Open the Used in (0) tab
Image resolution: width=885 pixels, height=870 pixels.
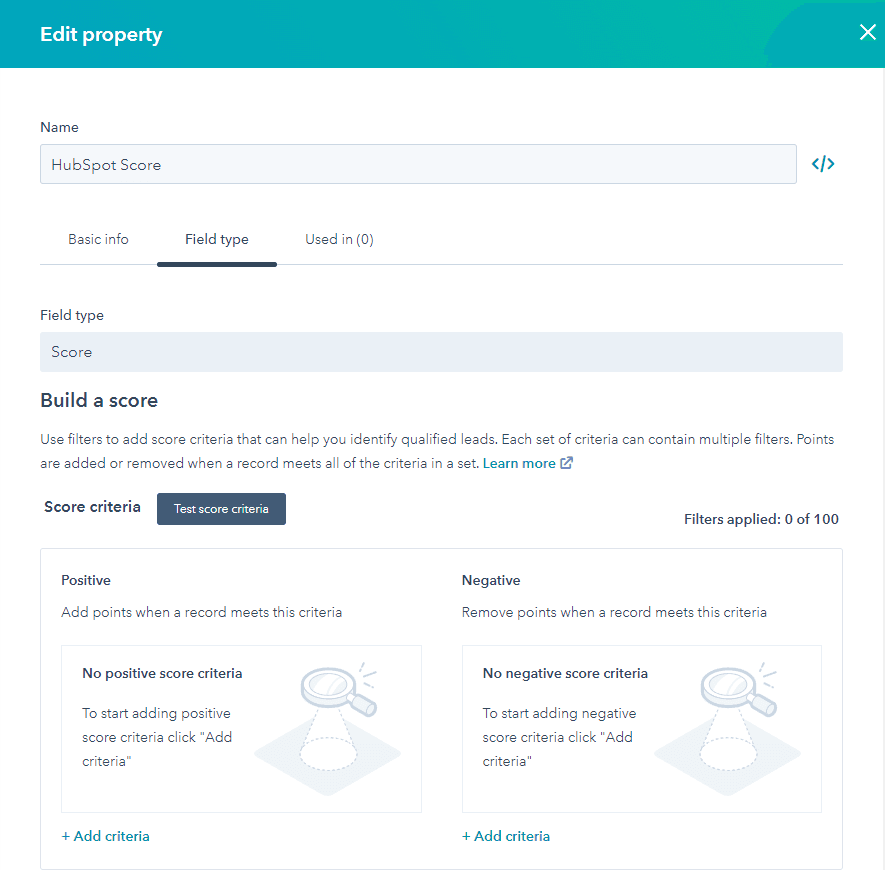(x=338, y=239)
